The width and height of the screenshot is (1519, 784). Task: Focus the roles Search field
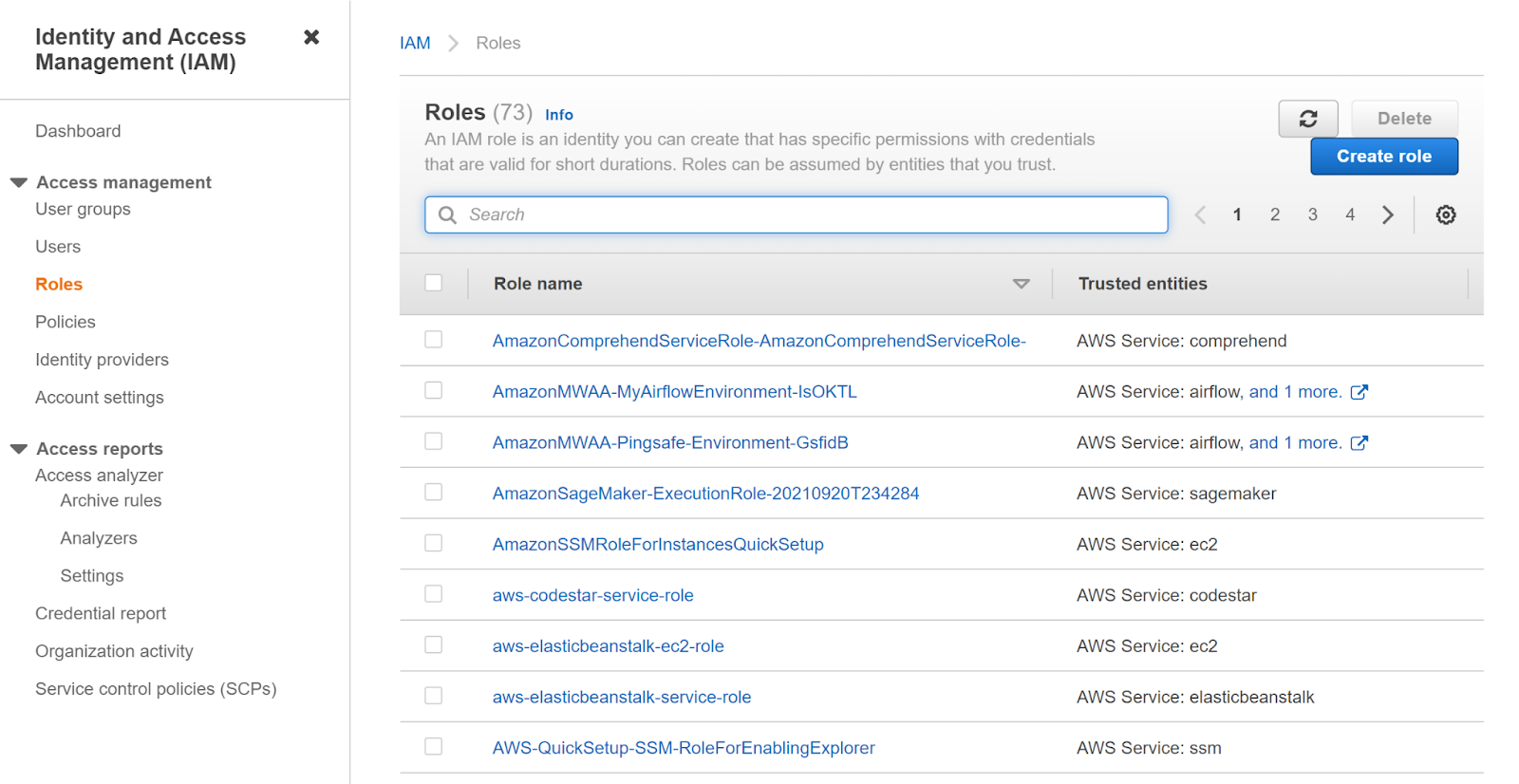807,215
